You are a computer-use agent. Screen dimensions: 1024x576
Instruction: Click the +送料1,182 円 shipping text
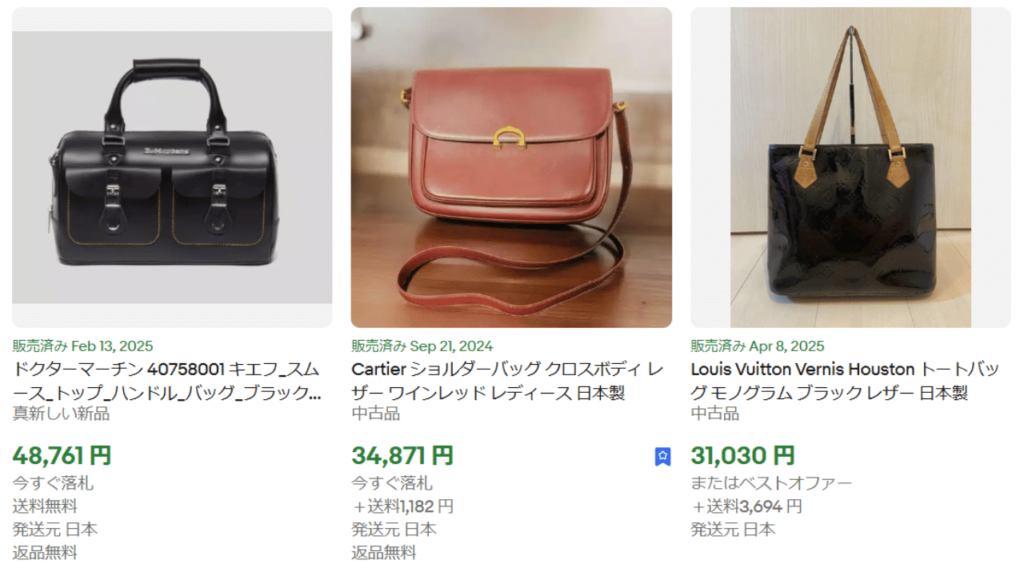click(x=402, y=506)
